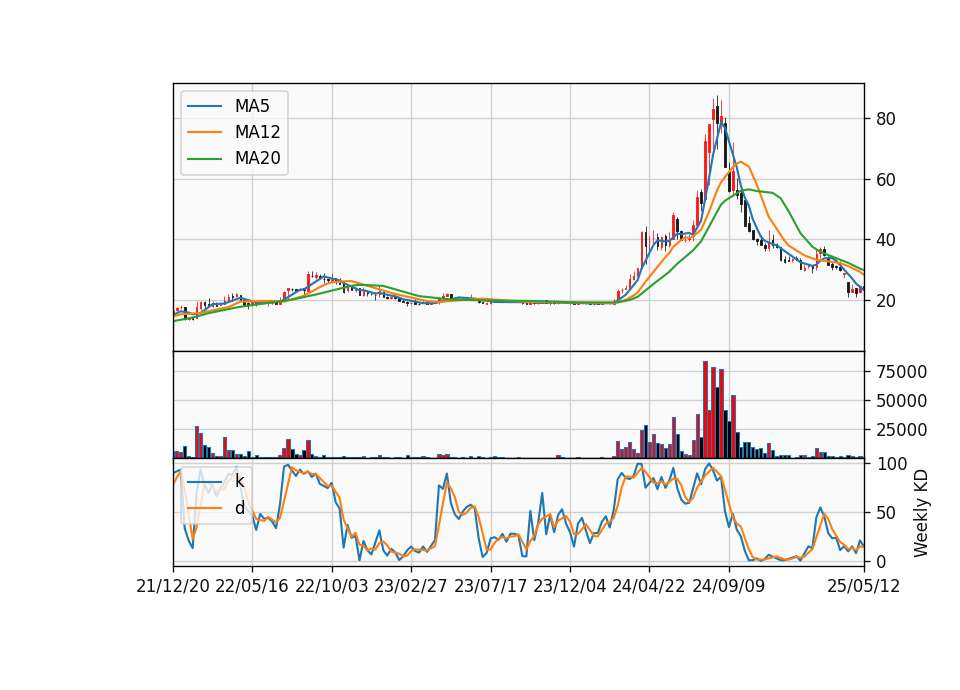Click the 23/07/17 date axis label
Viewport: 960px width, 690px height.
point(490,586)
